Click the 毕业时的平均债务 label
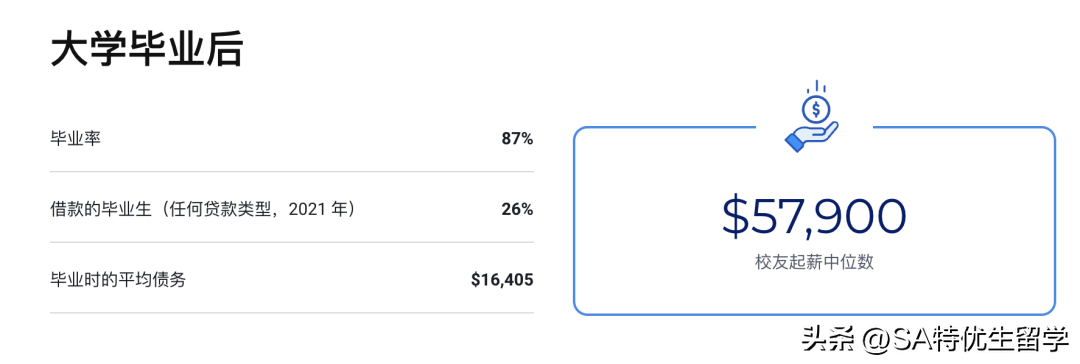 coord(118,279)
